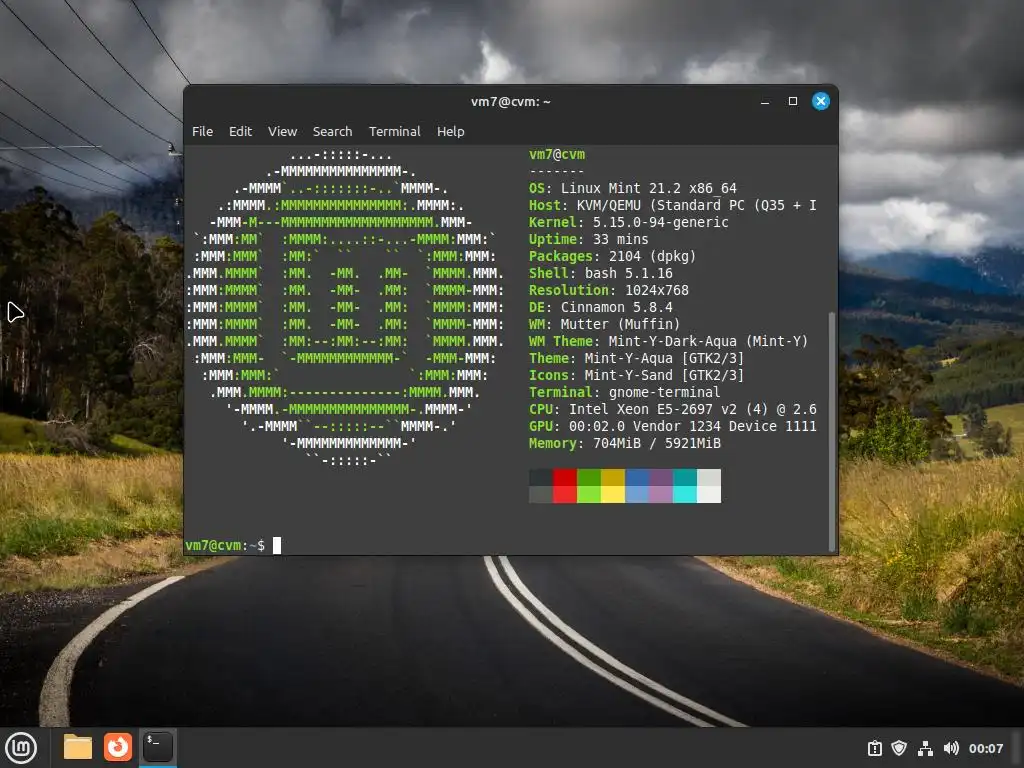Open the sound volume tray icon
Screen dimensions: 1024x768
coord(951,748)
